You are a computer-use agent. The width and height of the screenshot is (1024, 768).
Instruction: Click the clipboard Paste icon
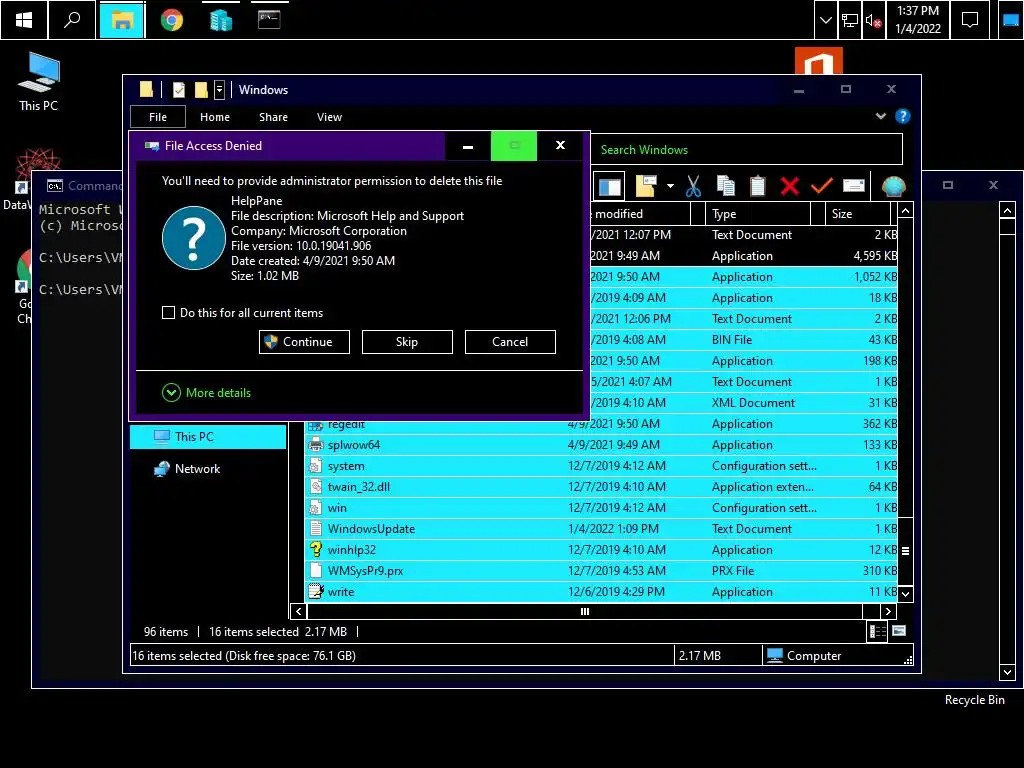758,187
